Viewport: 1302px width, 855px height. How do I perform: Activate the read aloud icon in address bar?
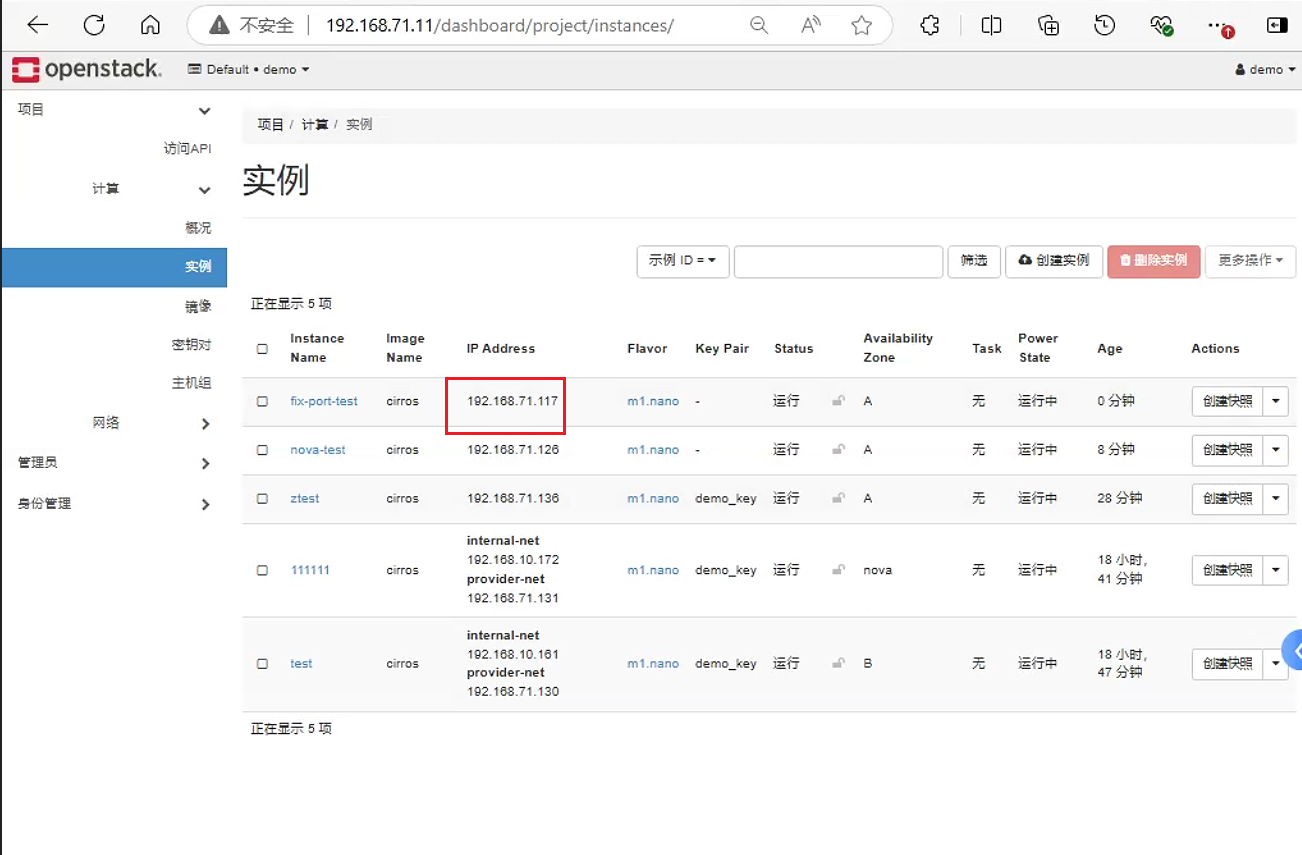point(811,26)
